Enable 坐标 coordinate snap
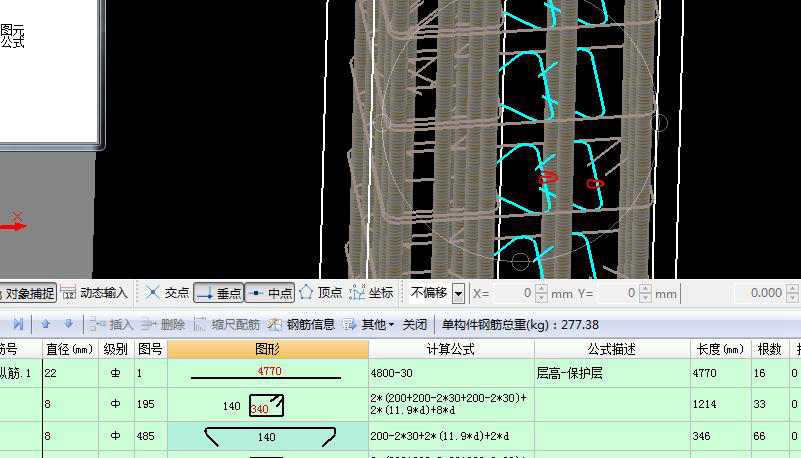 coord(372,293)
